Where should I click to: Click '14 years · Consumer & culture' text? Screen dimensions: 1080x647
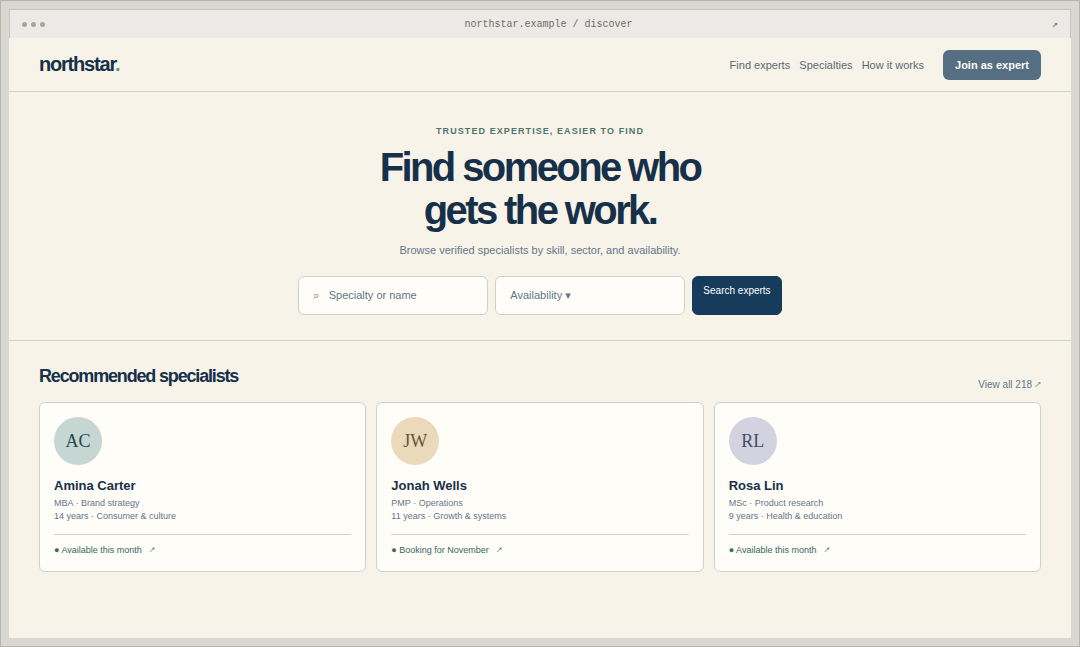115,516
